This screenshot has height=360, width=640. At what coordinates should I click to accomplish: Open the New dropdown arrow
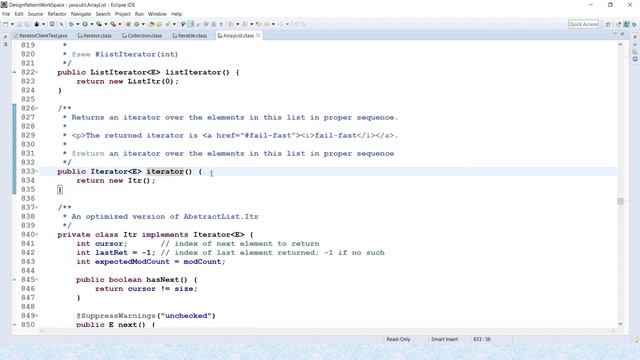click(x=12, y=24)
